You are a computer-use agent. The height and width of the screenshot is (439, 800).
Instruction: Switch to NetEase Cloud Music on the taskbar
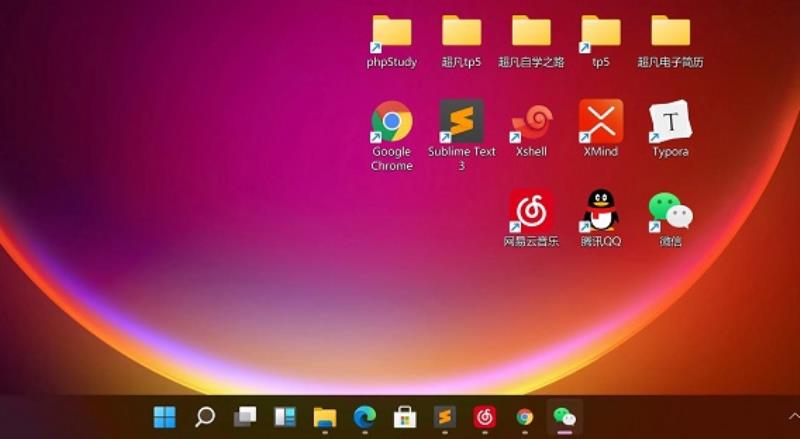click(485, 417)
